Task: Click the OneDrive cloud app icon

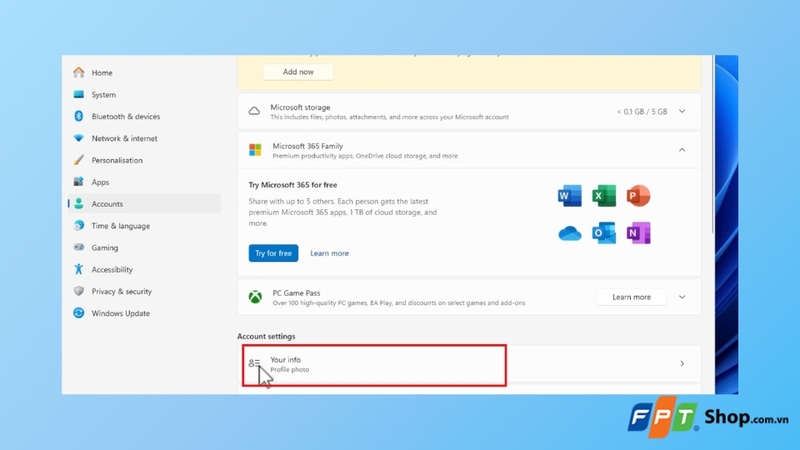Action: [569, 234]
